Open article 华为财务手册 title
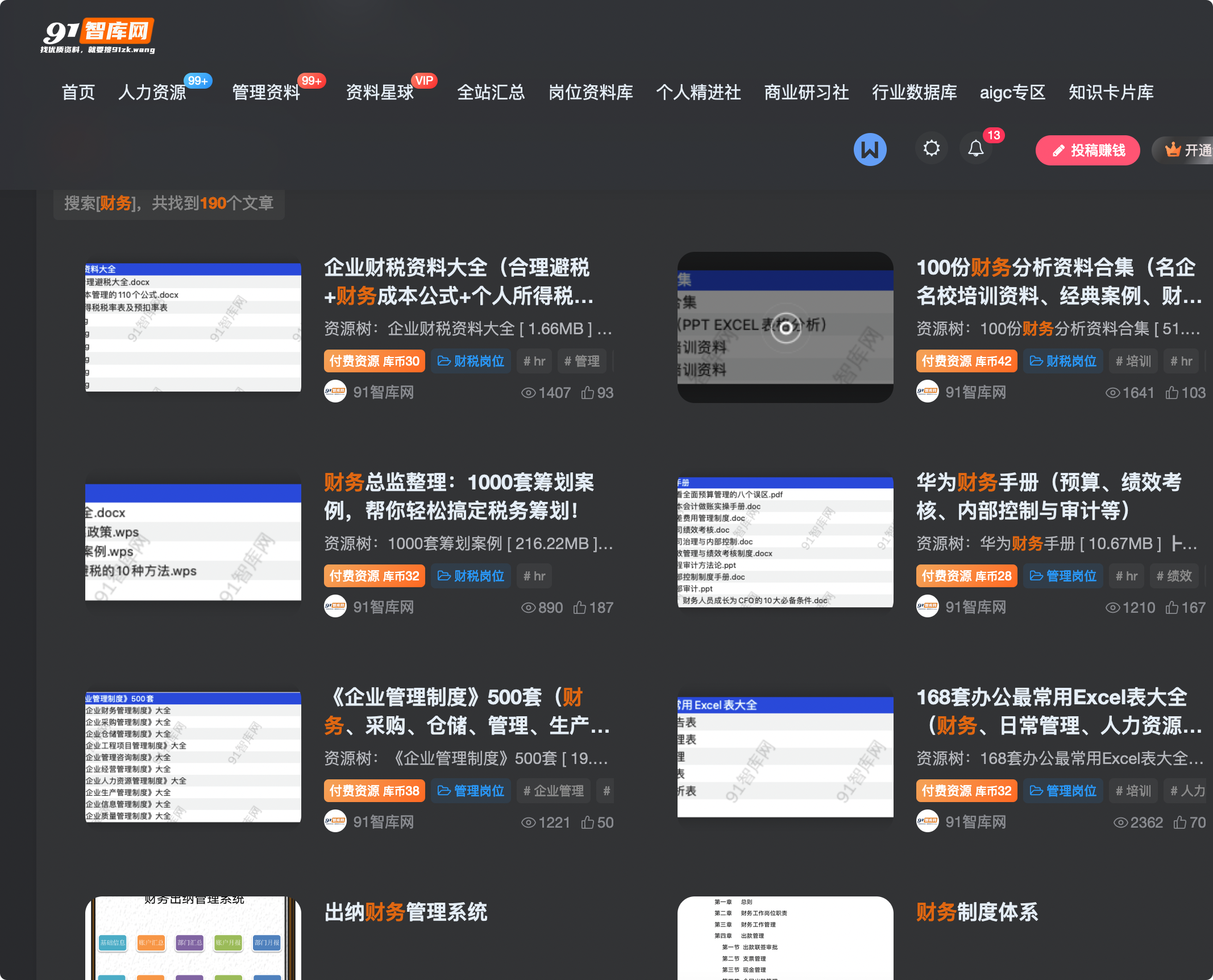The image size is (1213, 980). [1049, 497]
